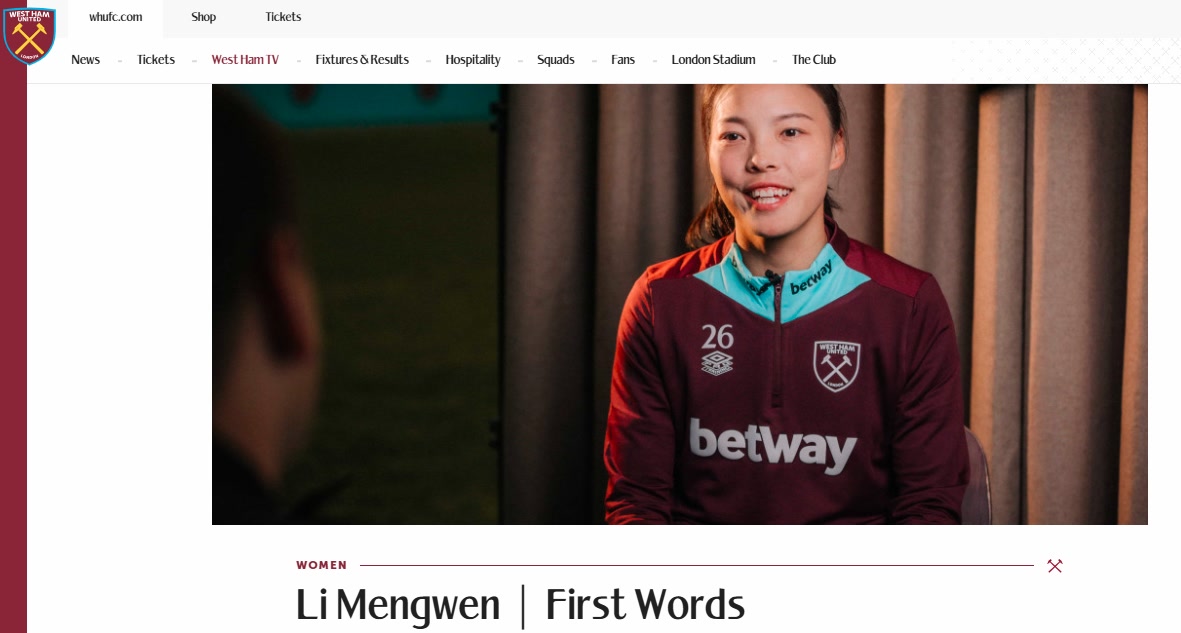The height and width of the screenshot is (633, 1181).
Task: Open the Squads menu
Action: [x=555, y=60]
